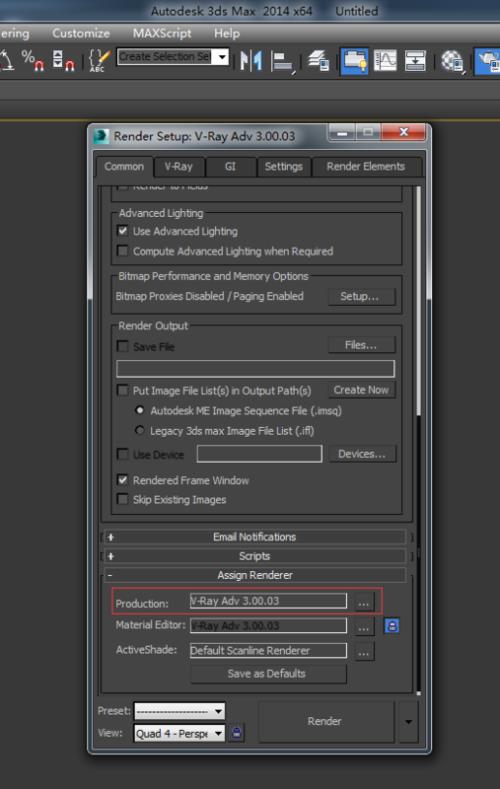Open Create Selection Set dropdown
The image size is (500, 789).
222,57
